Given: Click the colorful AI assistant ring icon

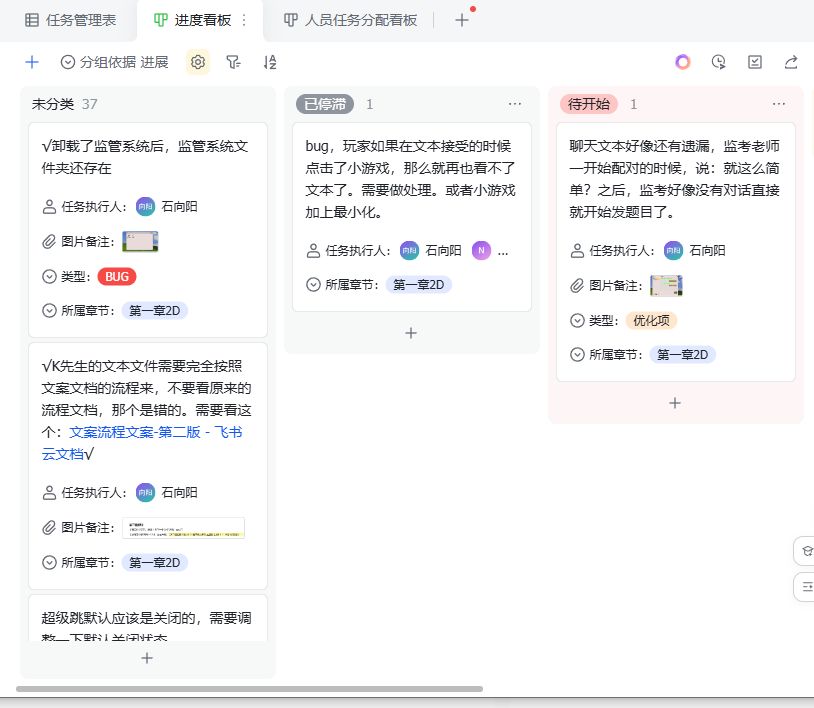Looking at the screenshot, I should click(683, 62).
